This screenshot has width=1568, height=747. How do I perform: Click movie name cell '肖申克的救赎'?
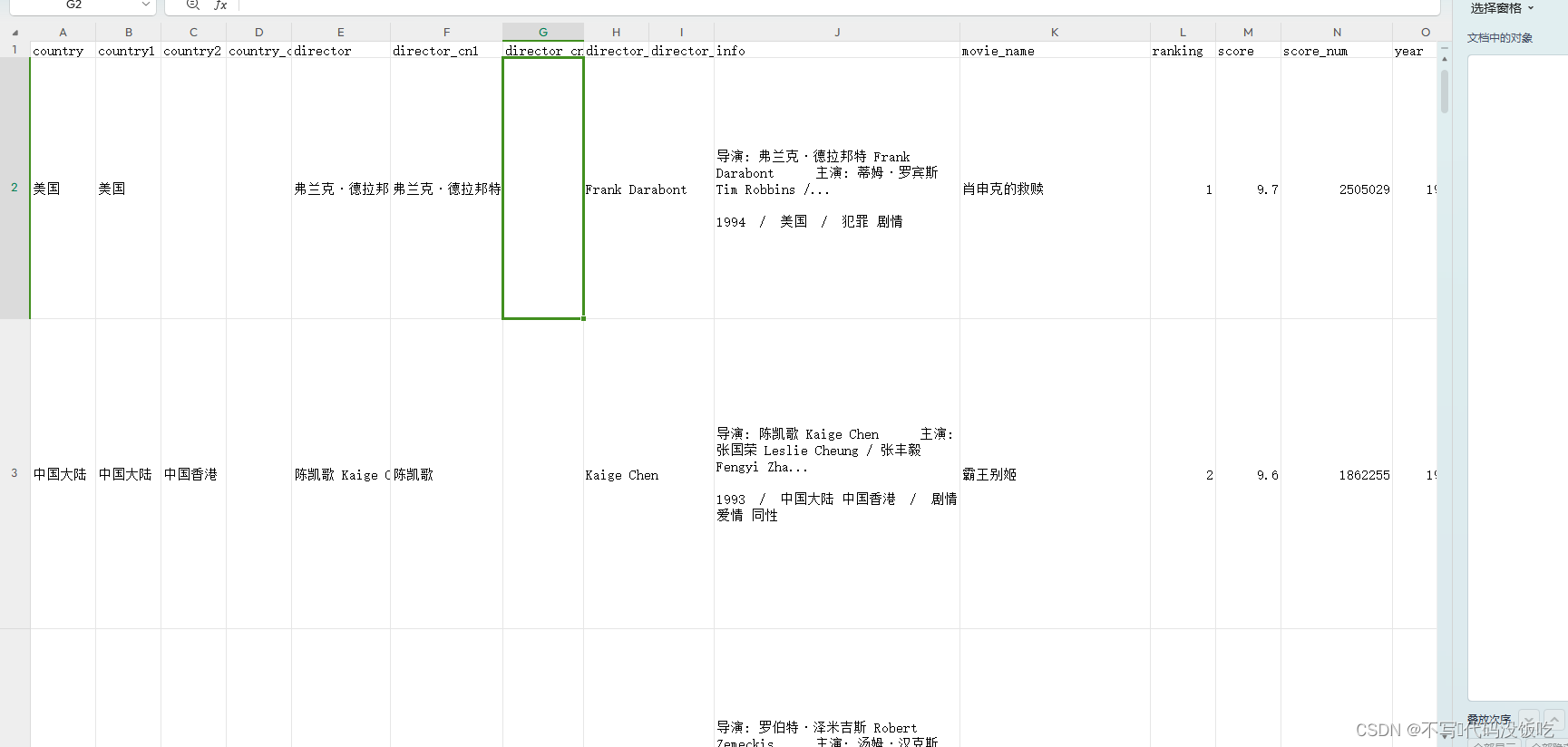(1055, 189)
